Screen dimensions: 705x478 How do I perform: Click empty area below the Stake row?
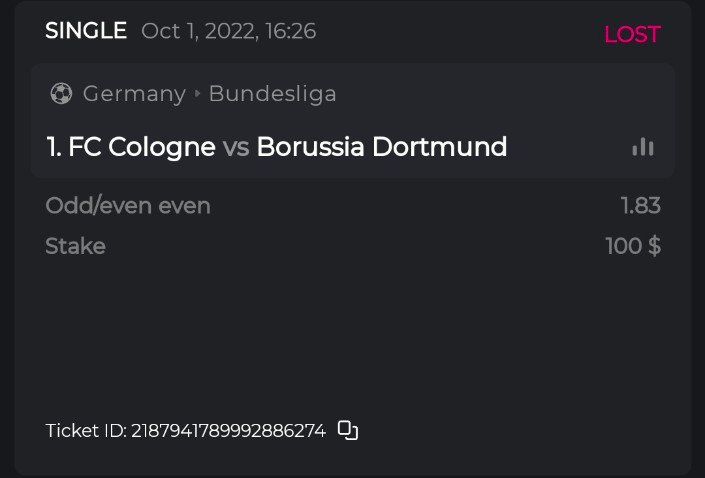click(x=350, y=330)
